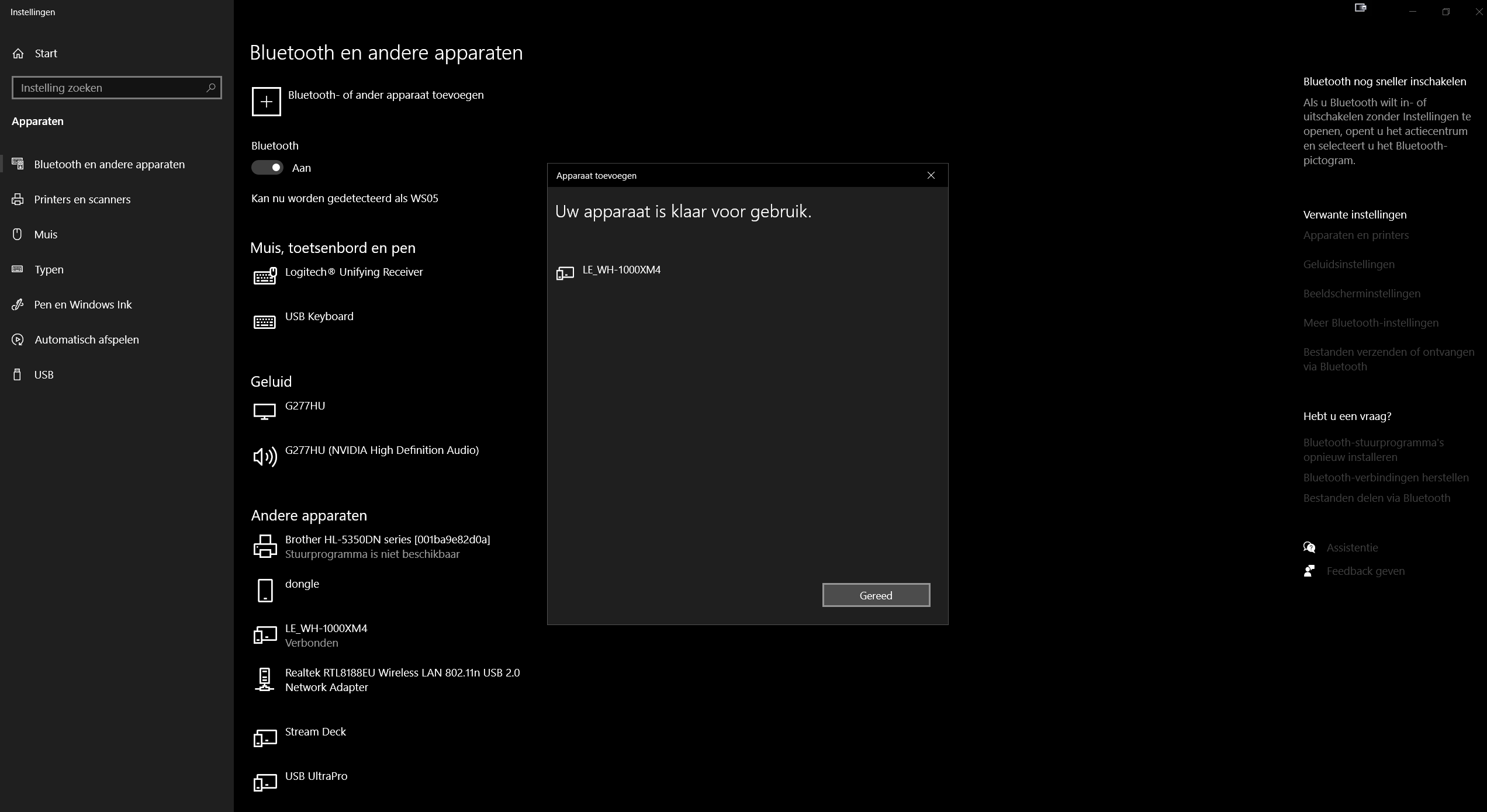Click the Gereed button
The width and height of the screenshot is (1487, 812).
(876, 595)
